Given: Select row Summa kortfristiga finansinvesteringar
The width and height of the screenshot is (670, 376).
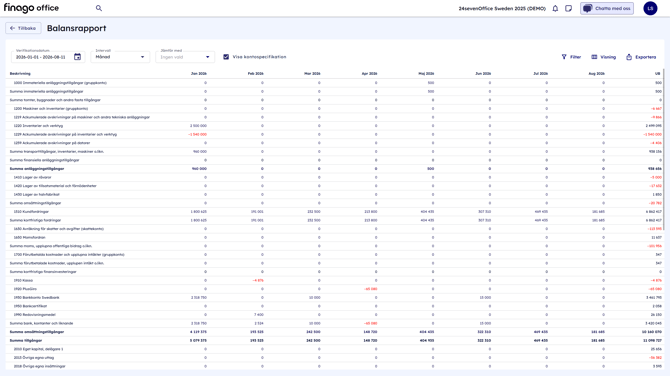Looking at the screenshot, I should point(335,272).
